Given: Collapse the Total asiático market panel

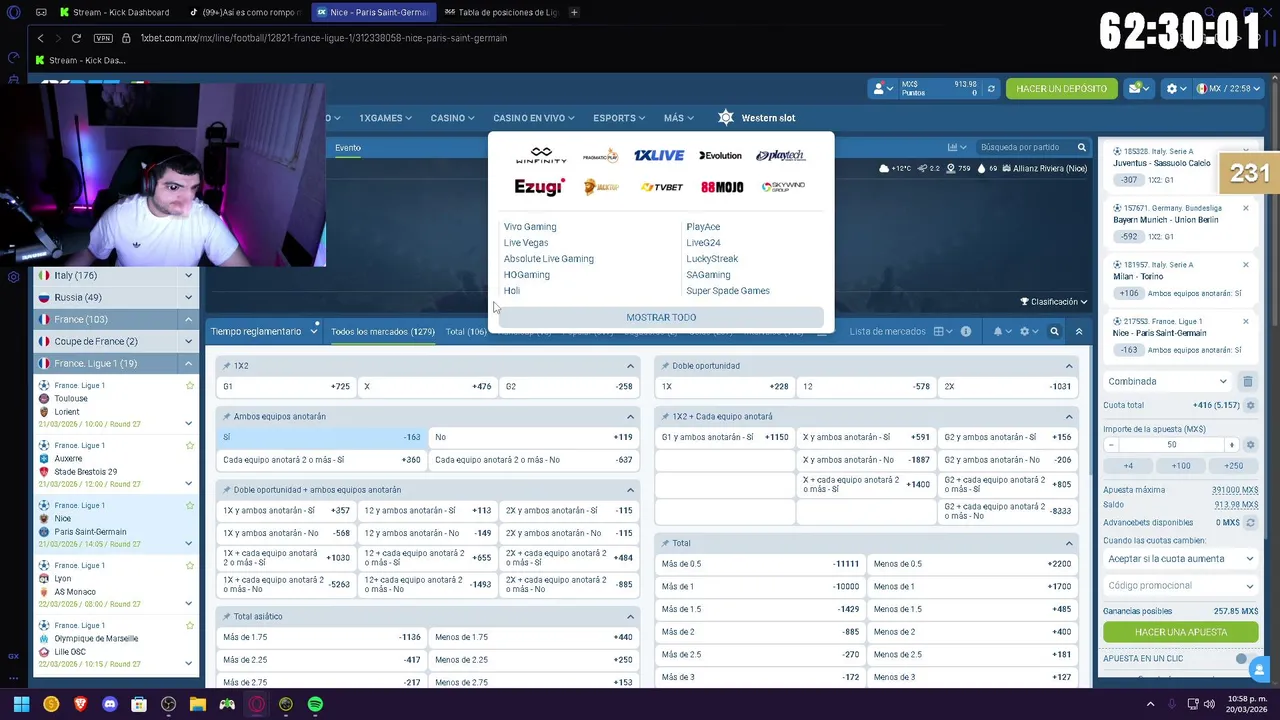Looking at the screenshot, I should pyautogui.click(x=630, y=617).
